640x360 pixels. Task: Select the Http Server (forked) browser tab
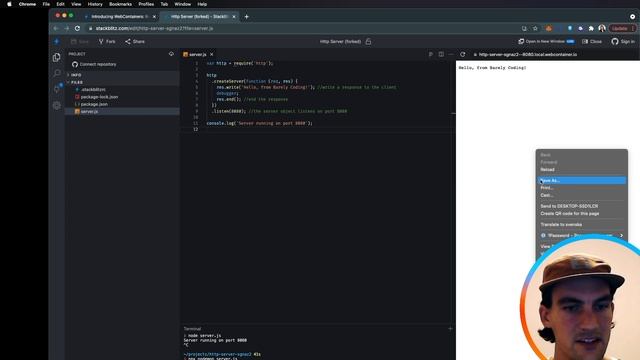click(199, 17)
